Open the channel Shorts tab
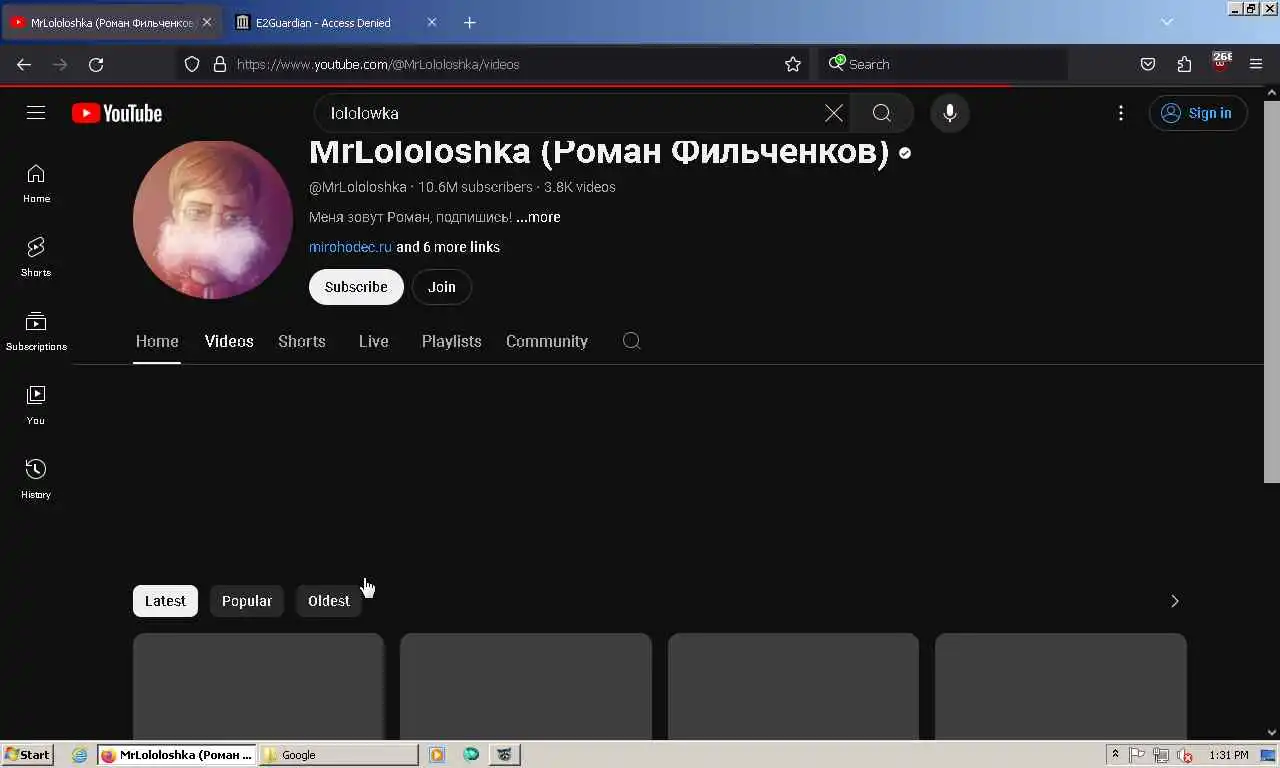The width and height of the screenshot is (1280, 768). (302, 341)
